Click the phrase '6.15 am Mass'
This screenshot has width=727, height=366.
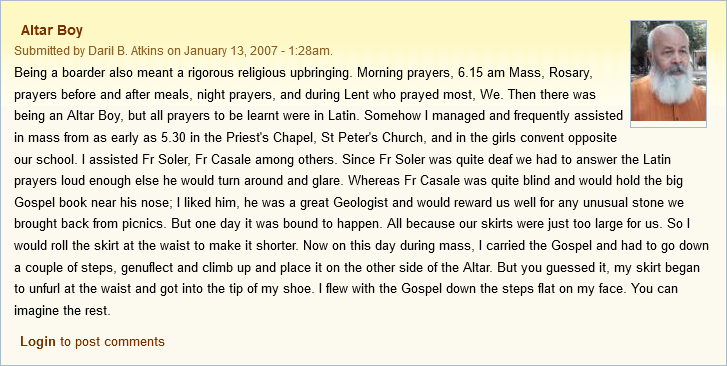[495, 73]
